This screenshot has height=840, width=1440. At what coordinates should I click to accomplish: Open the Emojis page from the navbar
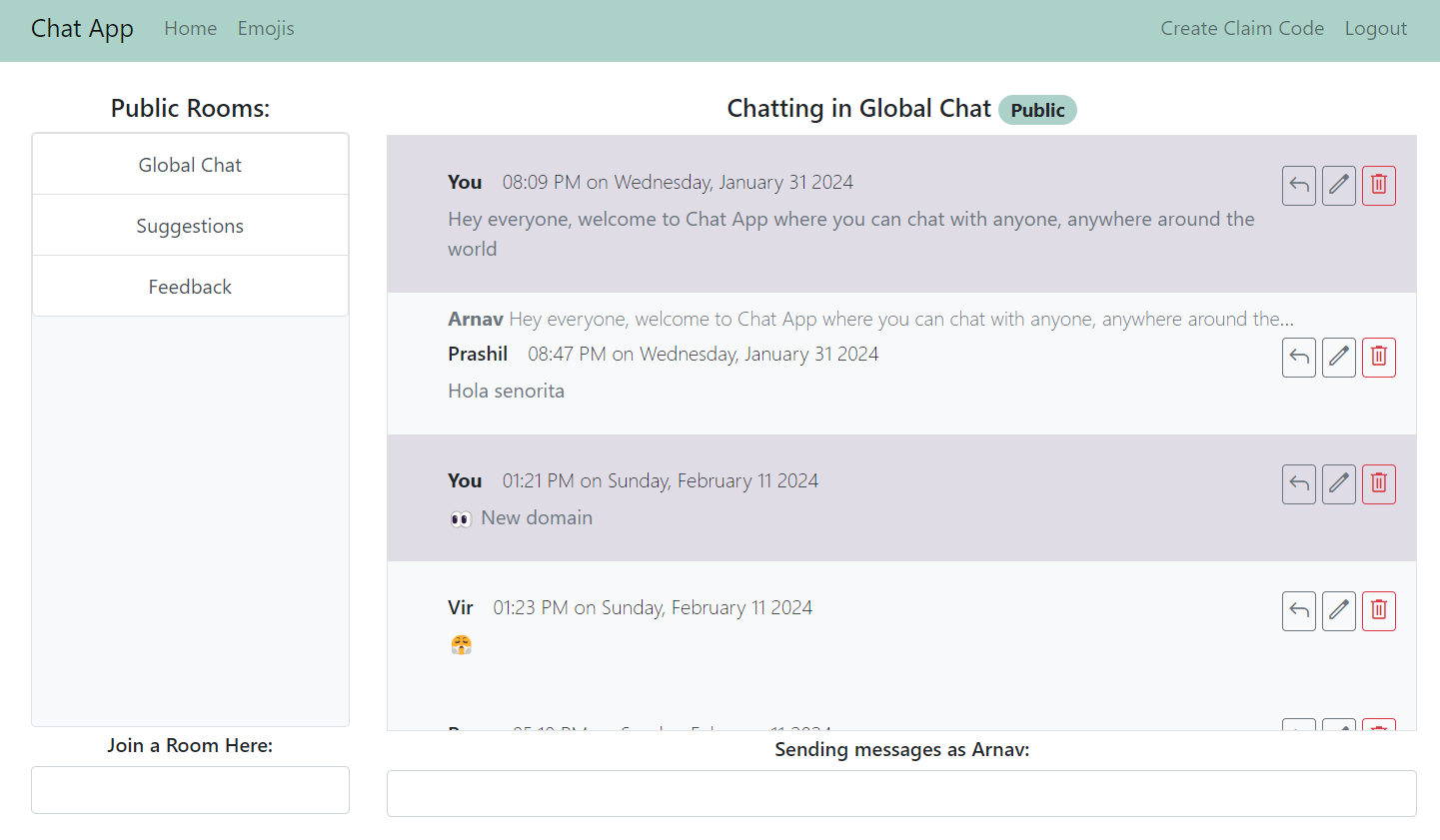[266, 28]
